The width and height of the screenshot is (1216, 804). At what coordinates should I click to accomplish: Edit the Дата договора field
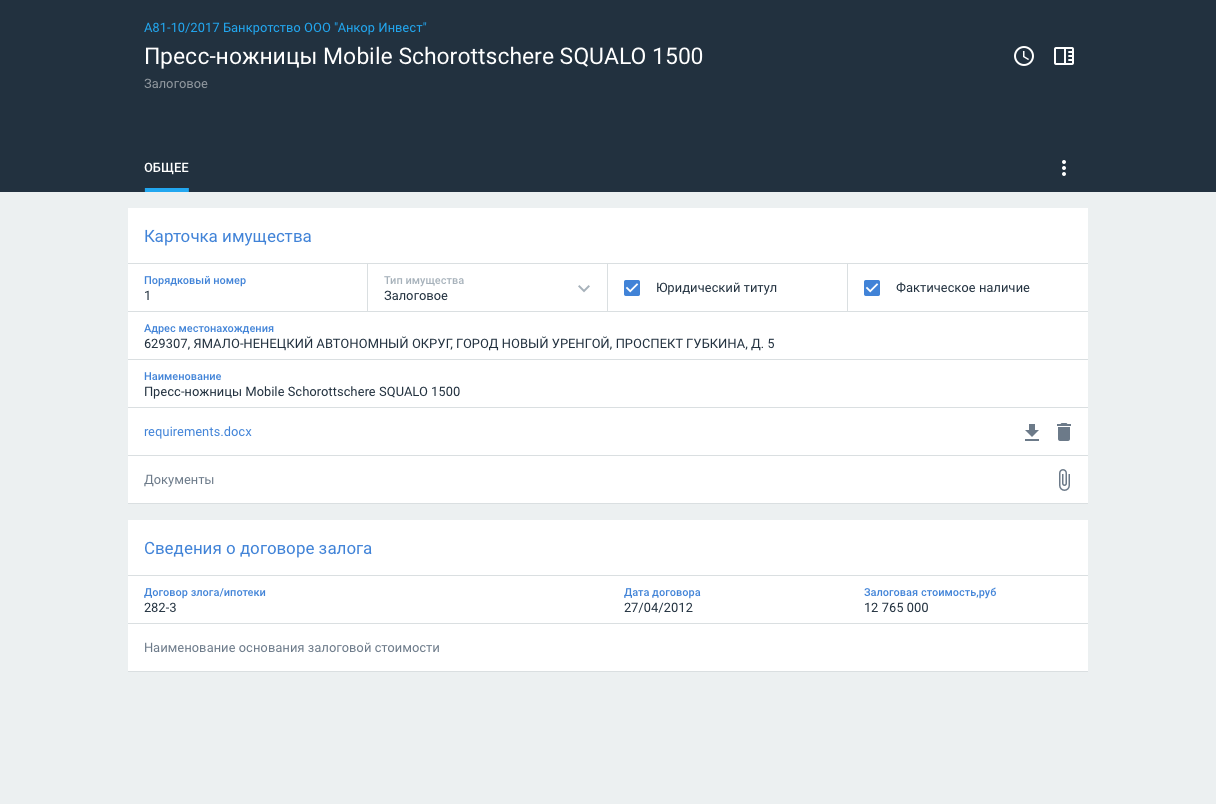coord(728,600)
